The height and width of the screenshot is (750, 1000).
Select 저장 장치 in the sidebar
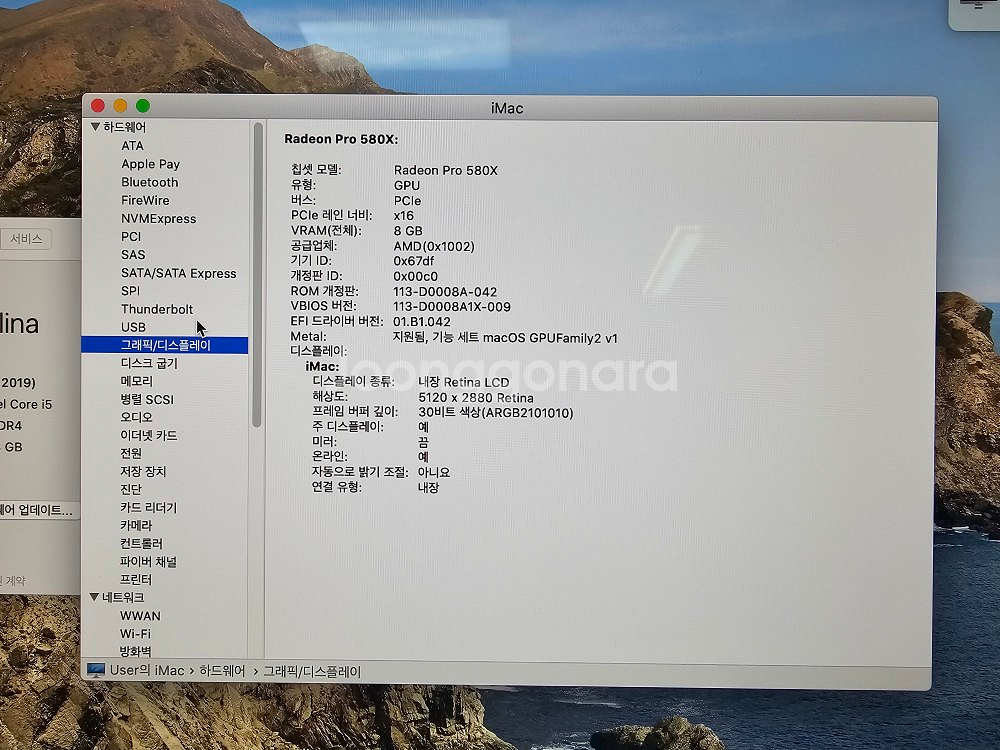[x=143, y=471]
